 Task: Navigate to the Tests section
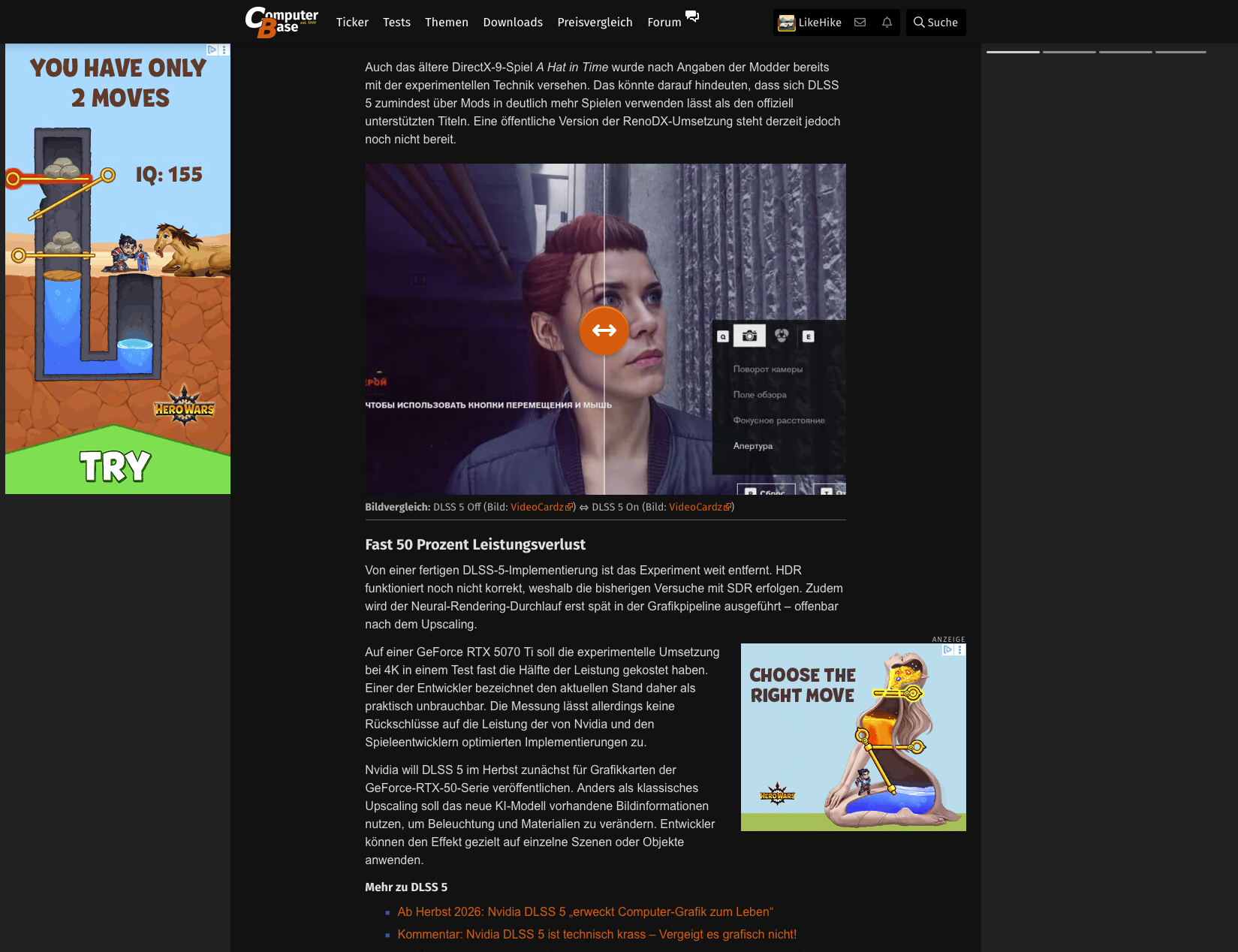pyautogui.click(x=396, y=23)
